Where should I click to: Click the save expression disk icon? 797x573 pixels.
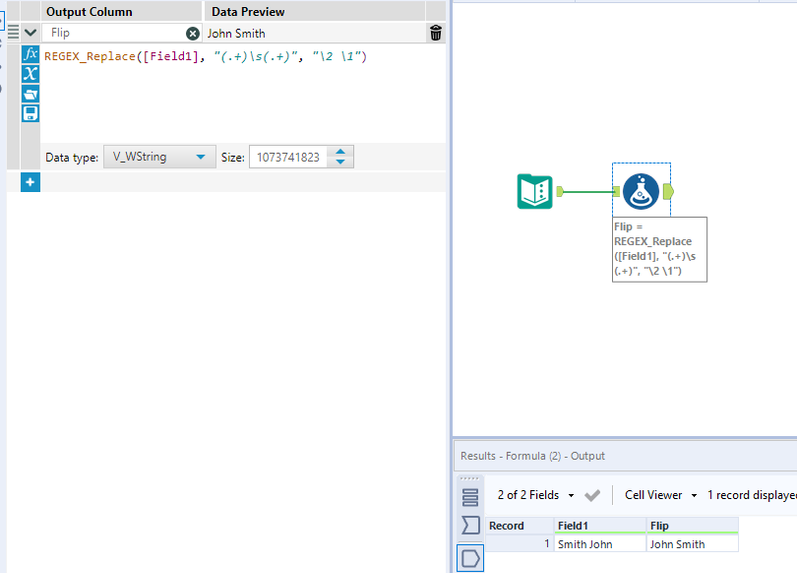click(x=30, y=113)
